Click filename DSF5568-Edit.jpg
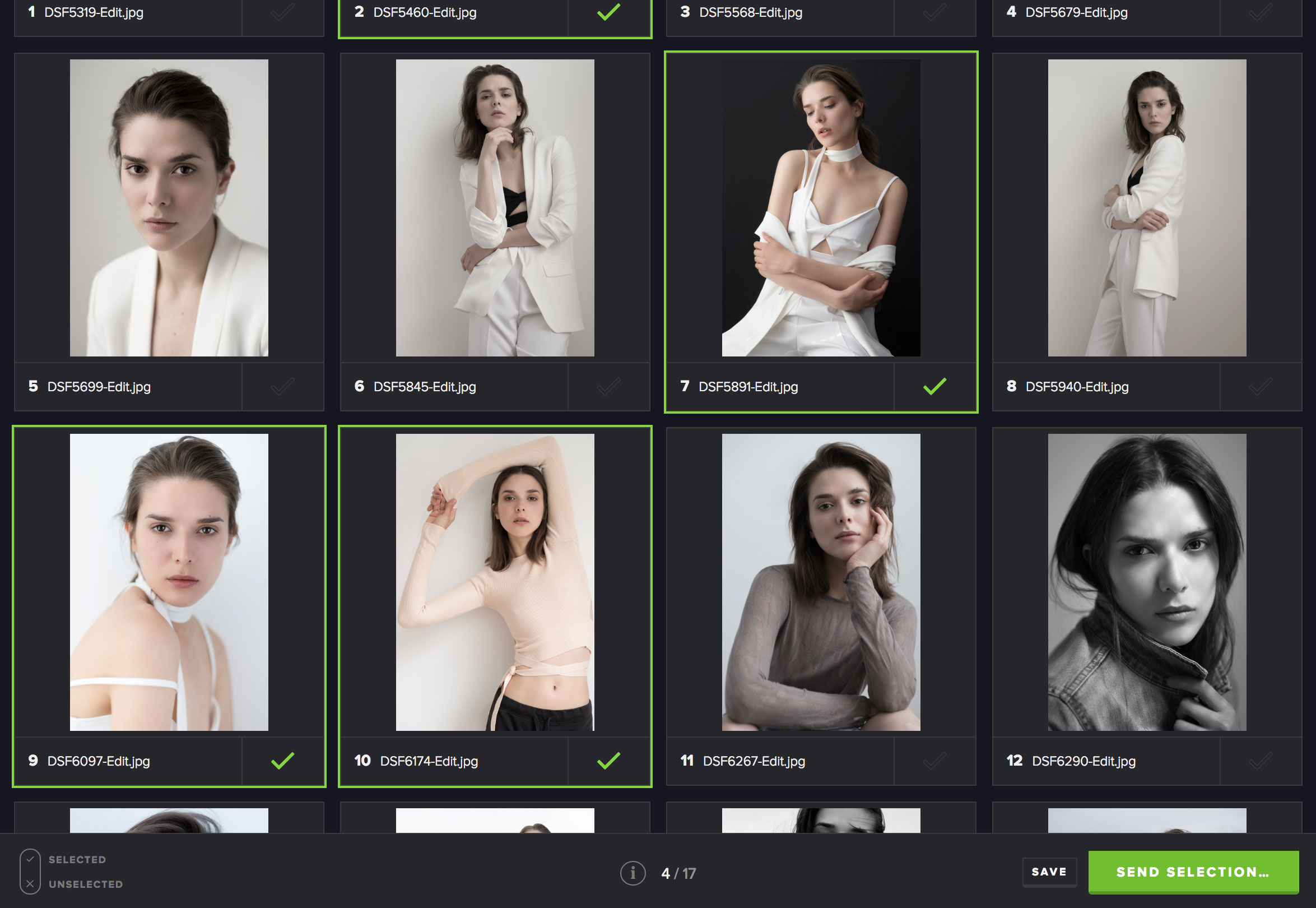The image size is (1316, 908). coord(751,12)
